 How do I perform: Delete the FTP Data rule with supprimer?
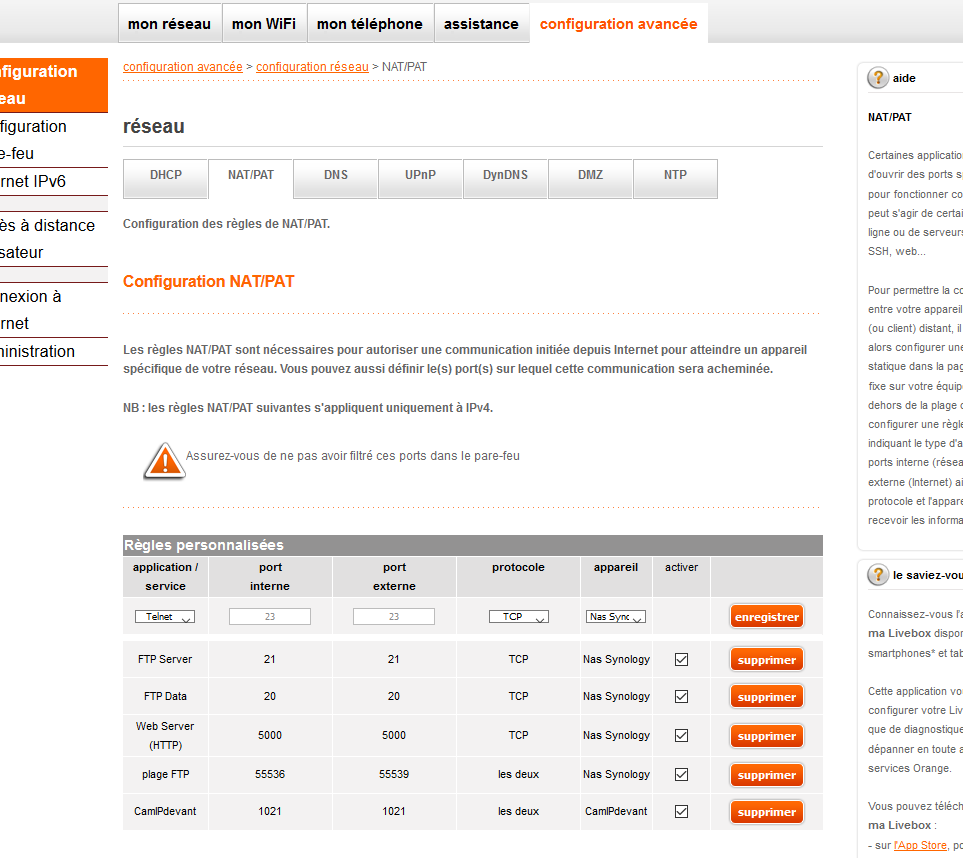(766, 697)
